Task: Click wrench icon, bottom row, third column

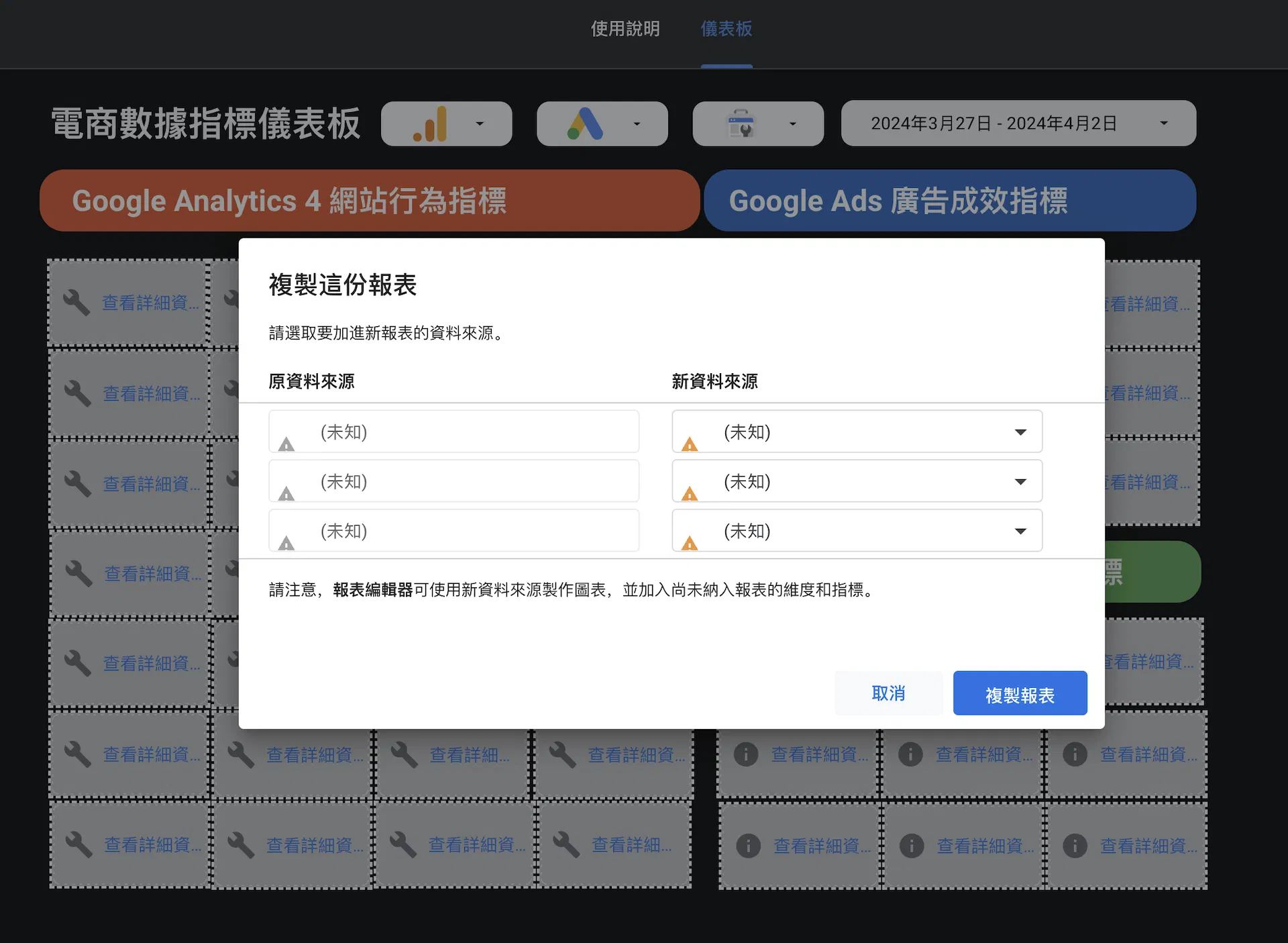Action: (x=403, y=844)
